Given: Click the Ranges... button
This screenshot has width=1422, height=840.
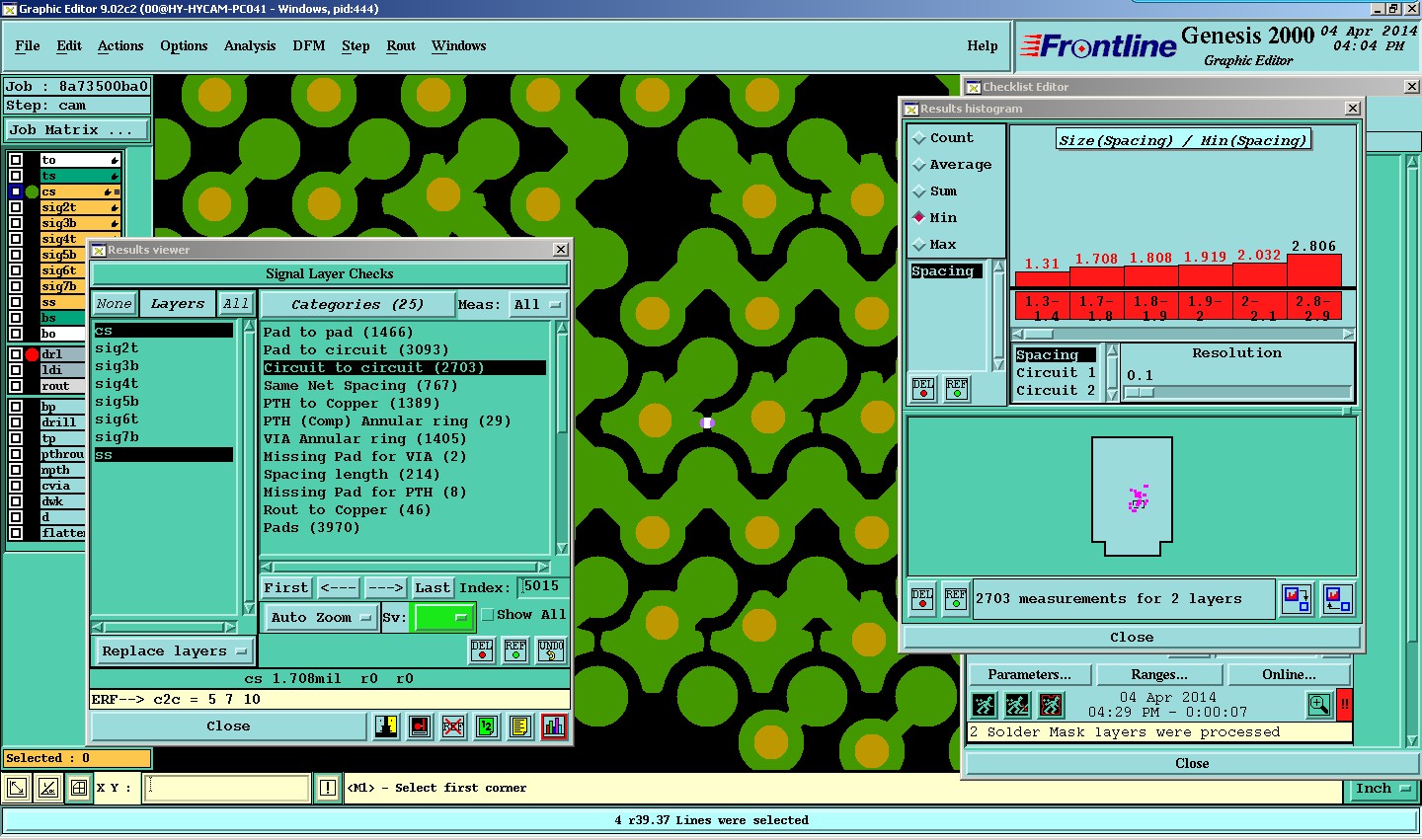Looking at the screenshot, I should pyautogui.click(x=1159, y=675).
